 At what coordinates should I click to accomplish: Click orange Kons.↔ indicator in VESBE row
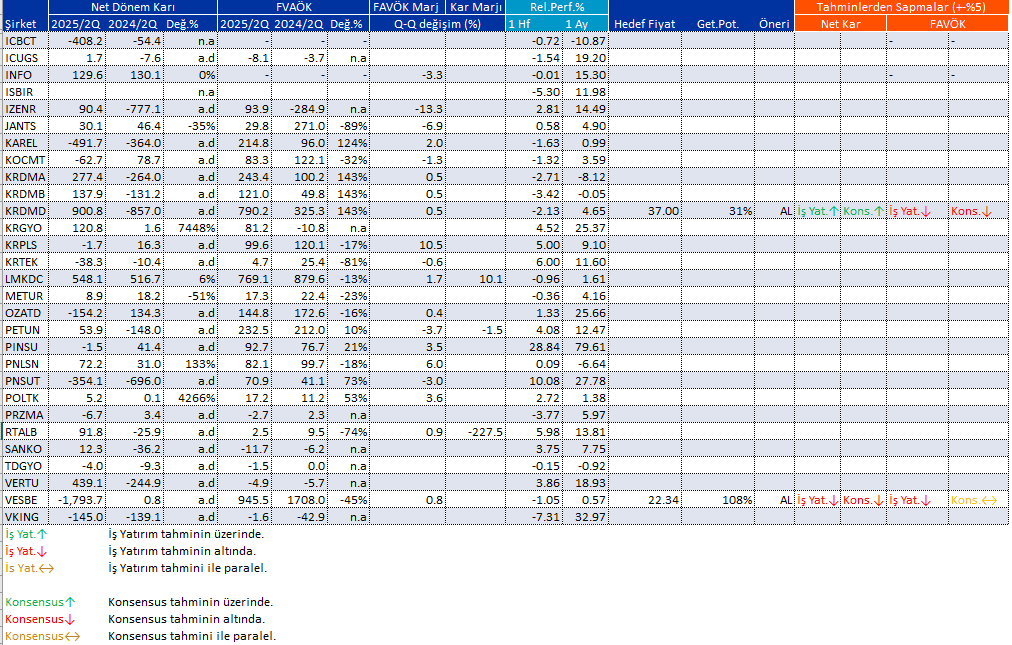click(x=969, y=500)
